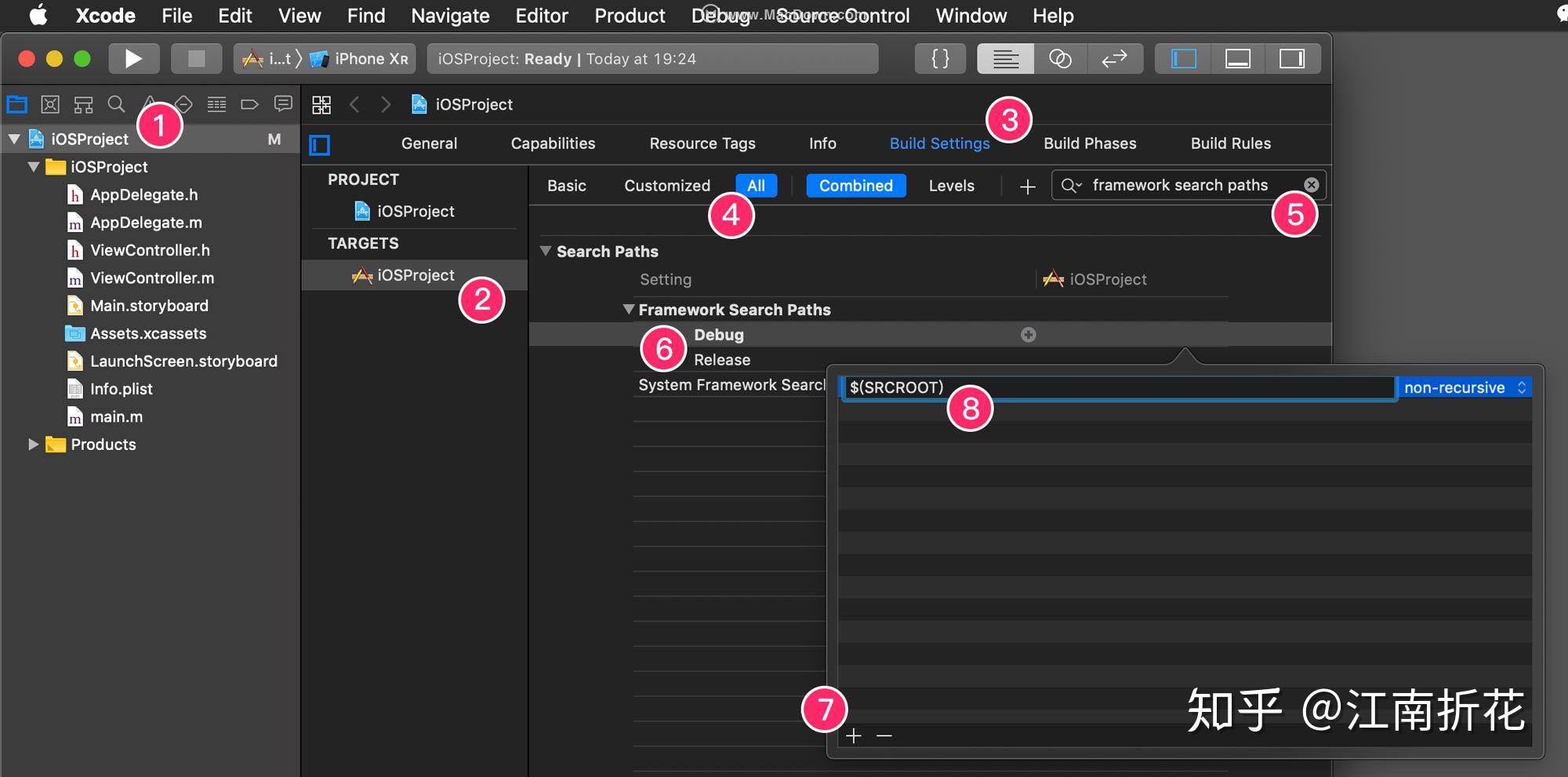Open the Debug navigator

[x=216, y=104]
